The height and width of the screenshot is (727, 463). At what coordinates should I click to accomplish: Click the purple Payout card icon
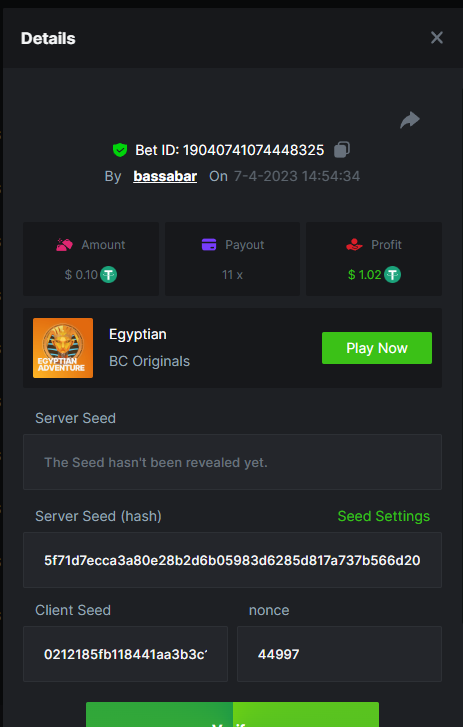tap(209, 244)
